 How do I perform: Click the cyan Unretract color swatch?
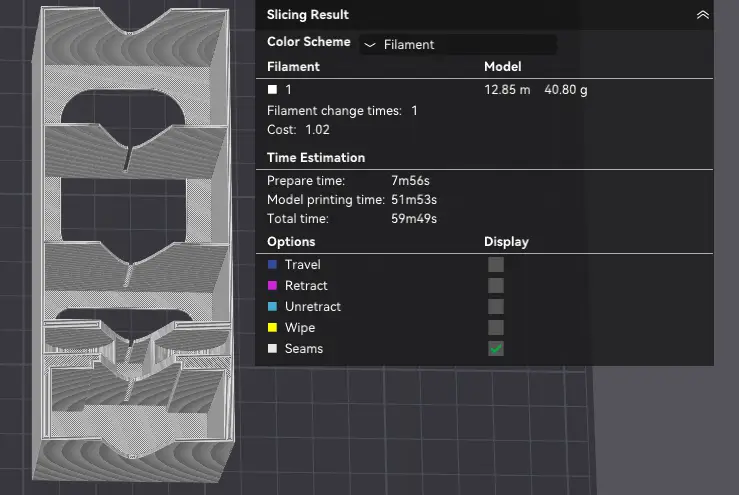point(272,306)
